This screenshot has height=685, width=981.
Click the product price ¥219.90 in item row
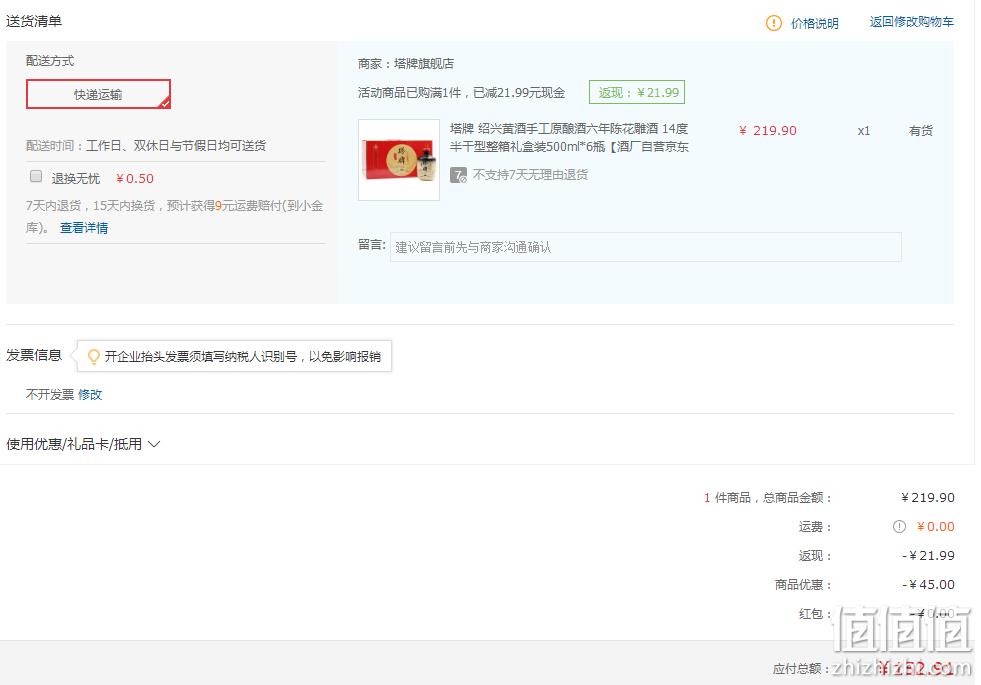(768, 131)
